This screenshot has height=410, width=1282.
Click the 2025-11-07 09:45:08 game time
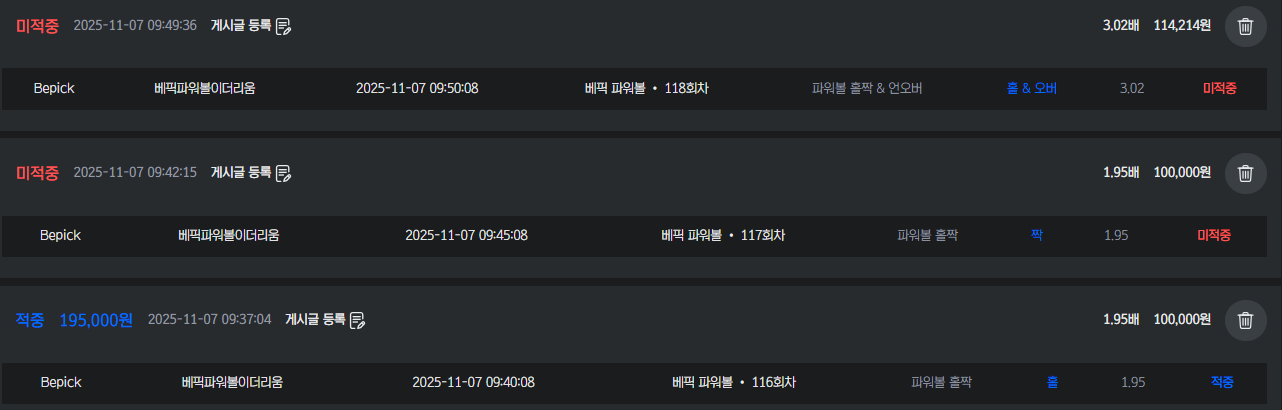pos(466,235)
